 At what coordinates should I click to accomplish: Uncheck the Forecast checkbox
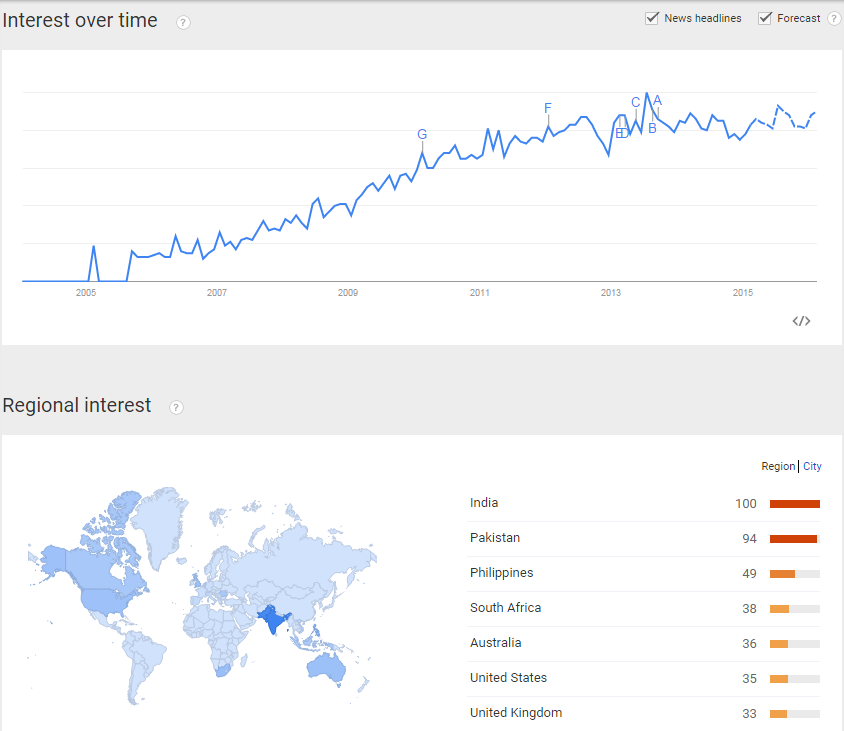pyautogui.click(x=765, y=18)
